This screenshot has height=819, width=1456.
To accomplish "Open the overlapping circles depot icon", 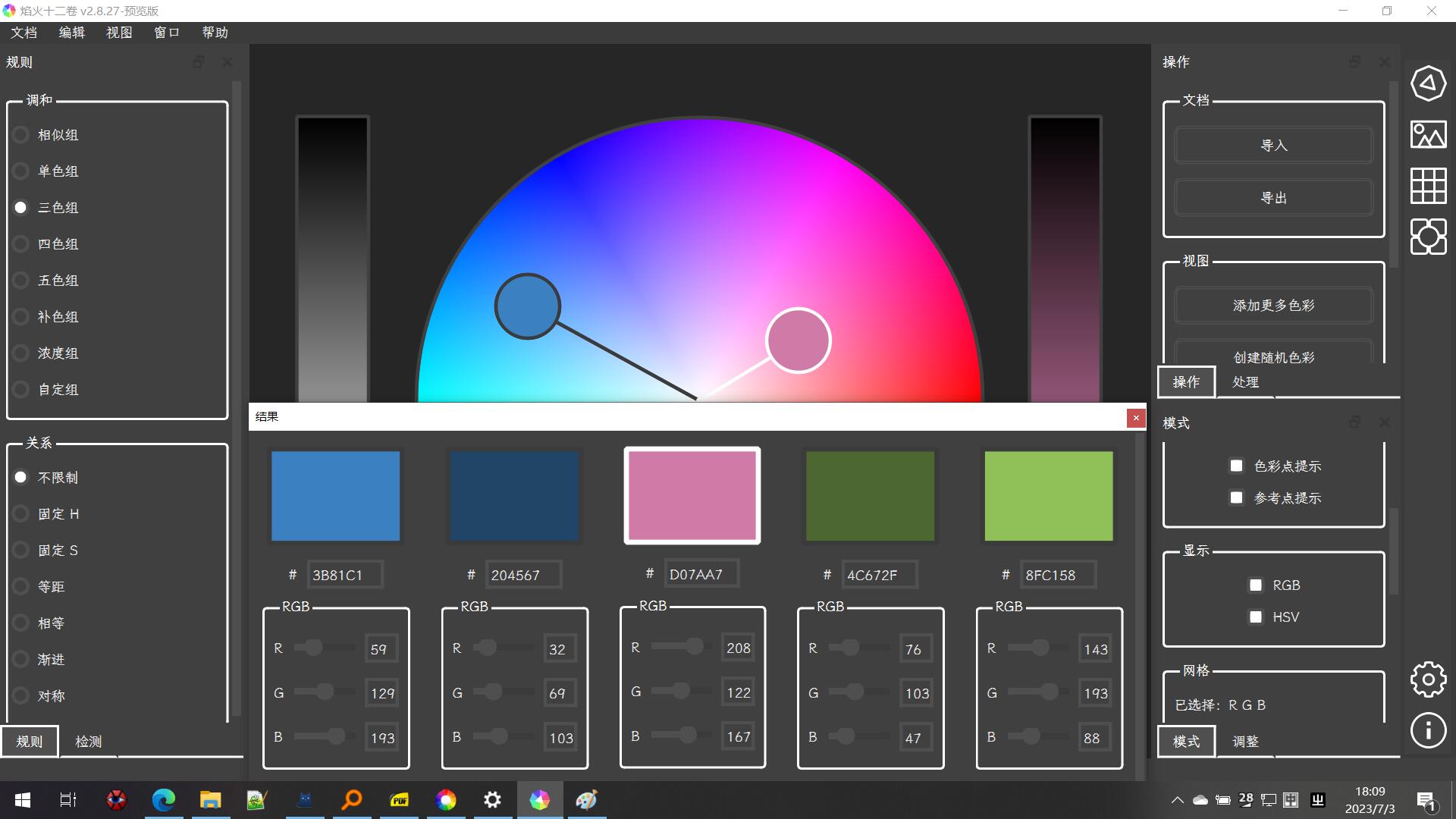I will click(x=1428, y=237).
